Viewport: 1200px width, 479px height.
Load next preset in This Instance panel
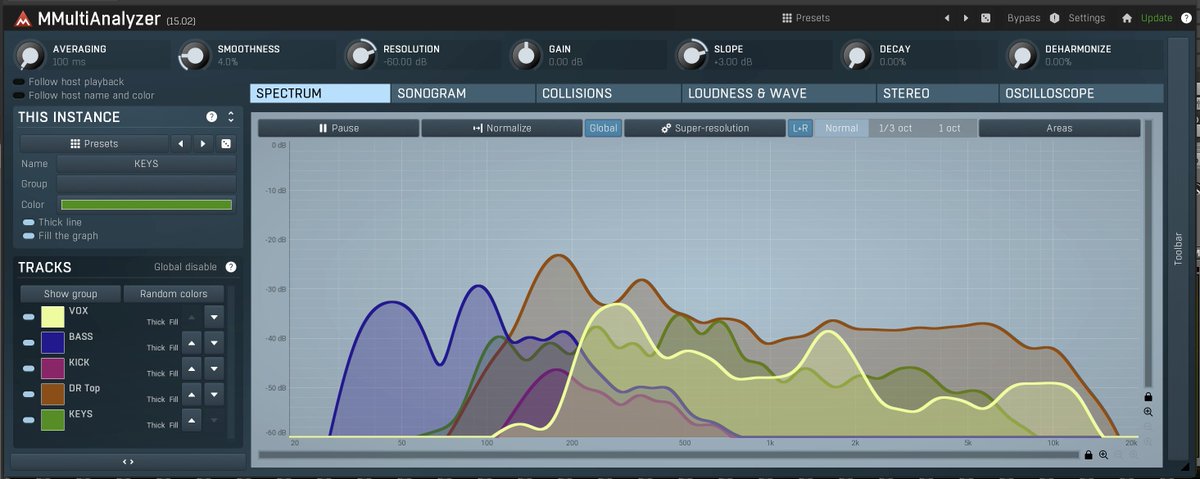click(203, 143)
